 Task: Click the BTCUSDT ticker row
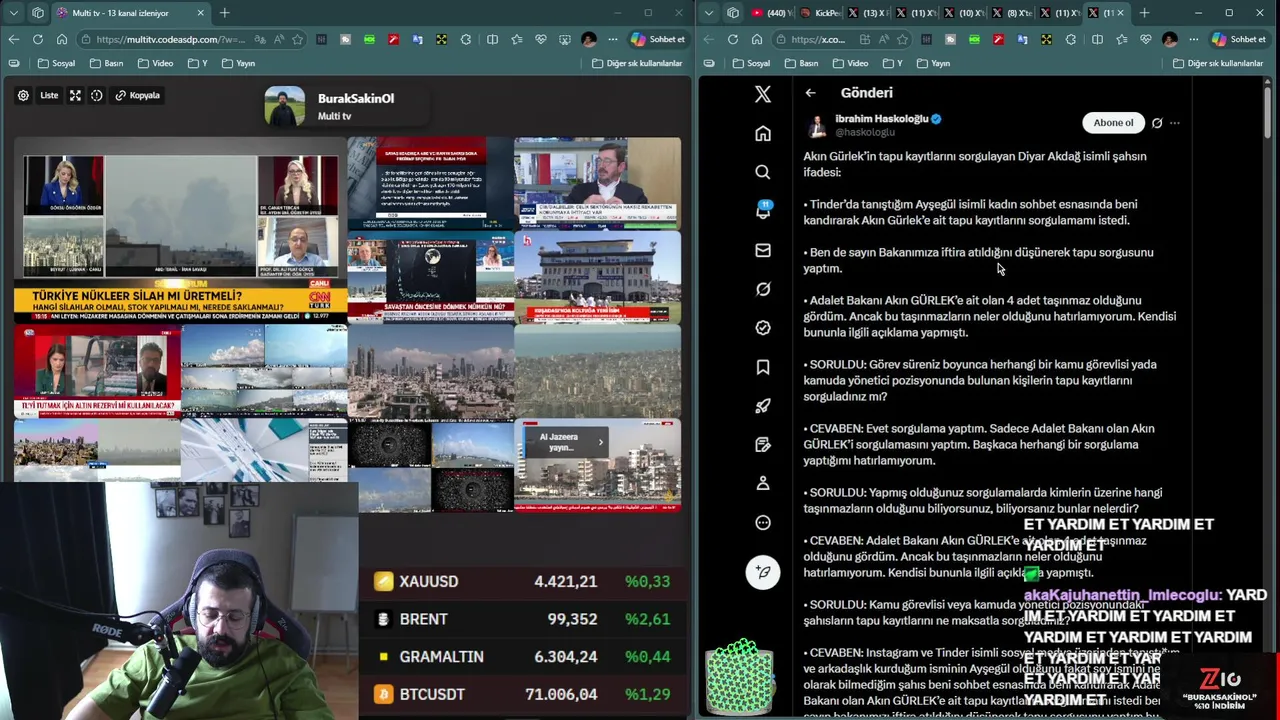click(x=522, y=694)
